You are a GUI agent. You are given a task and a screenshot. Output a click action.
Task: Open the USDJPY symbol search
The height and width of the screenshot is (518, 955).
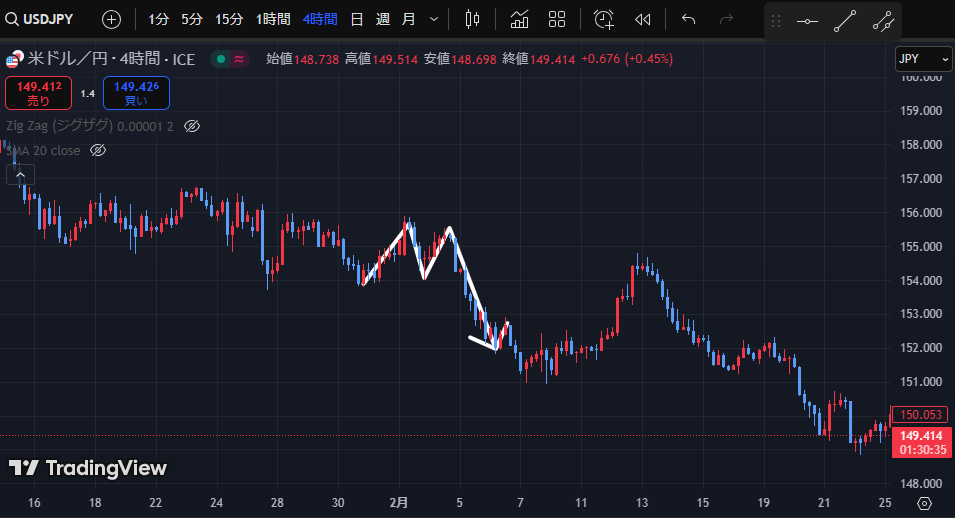(x=40, y=20)
